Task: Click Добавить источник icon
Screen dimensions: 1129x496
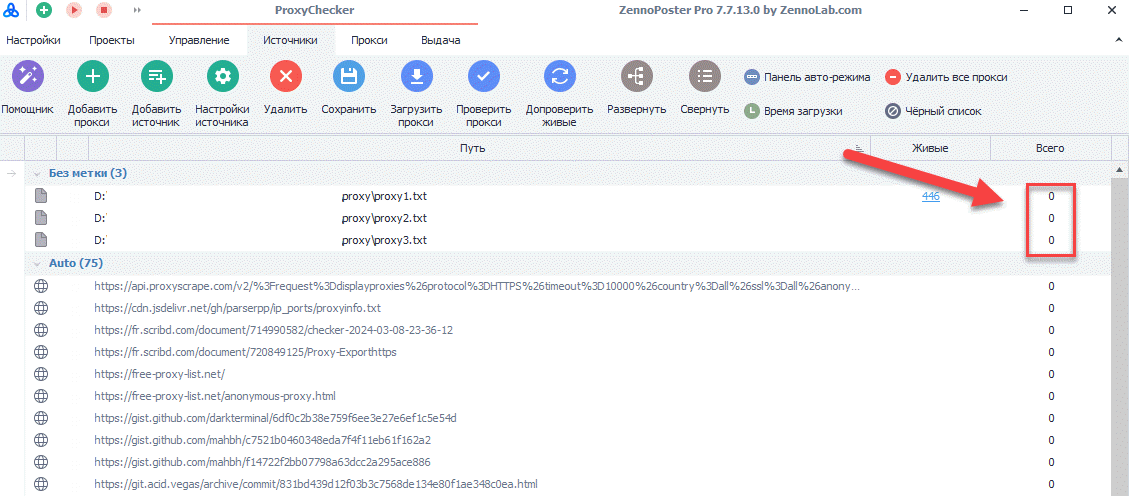Action: [156, 76]
